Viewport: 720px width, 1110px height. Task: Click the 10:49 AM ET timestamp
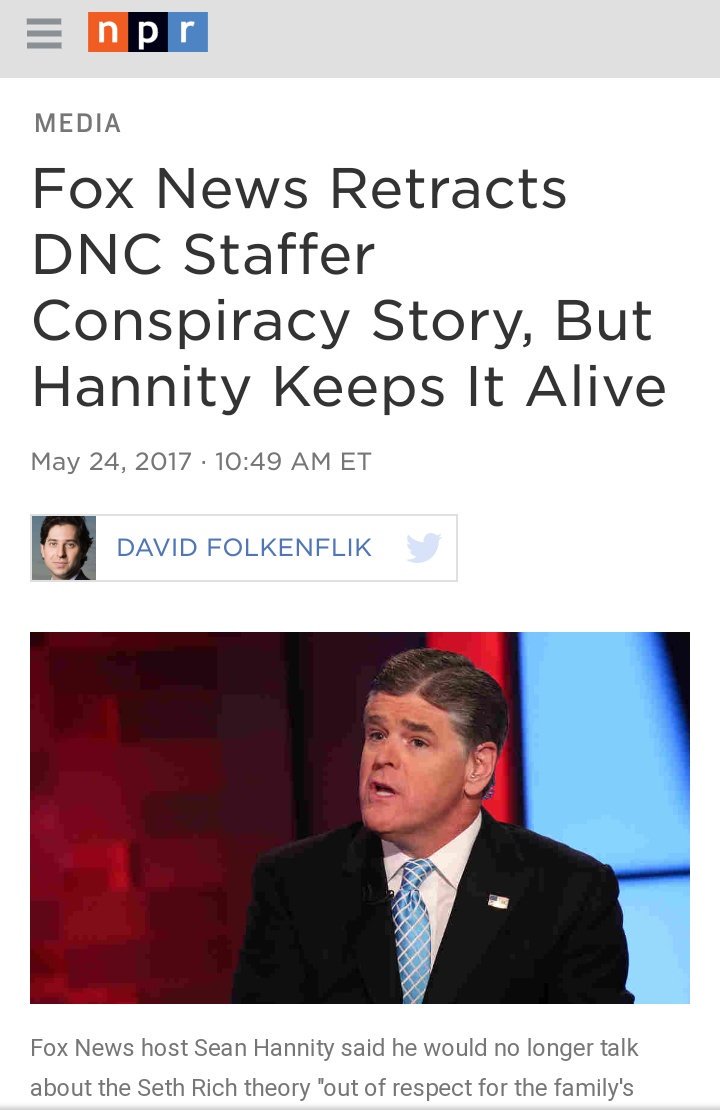293,462
